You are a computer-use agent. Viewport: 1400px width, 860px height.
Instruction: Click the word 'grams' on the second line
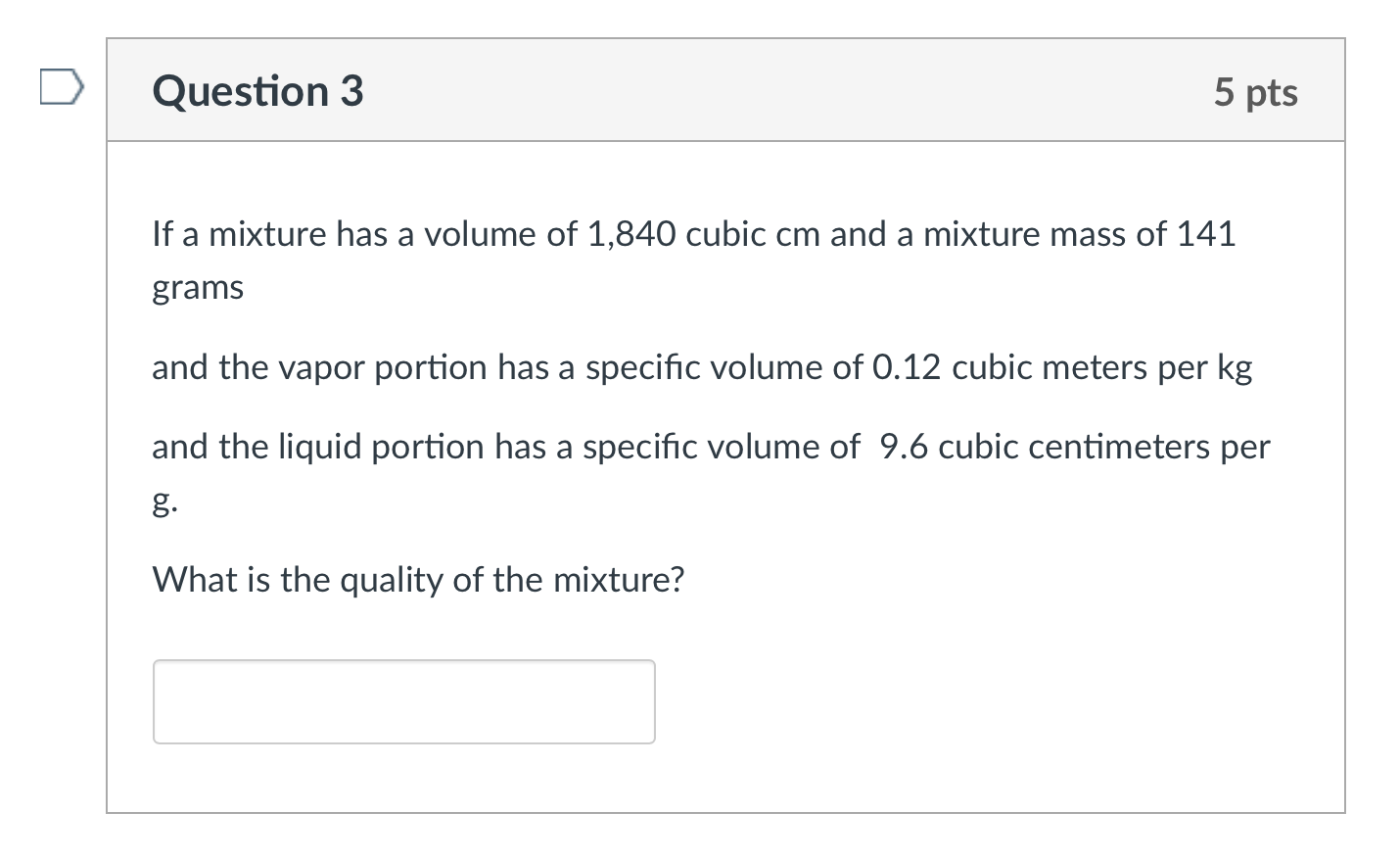point(198,288)
